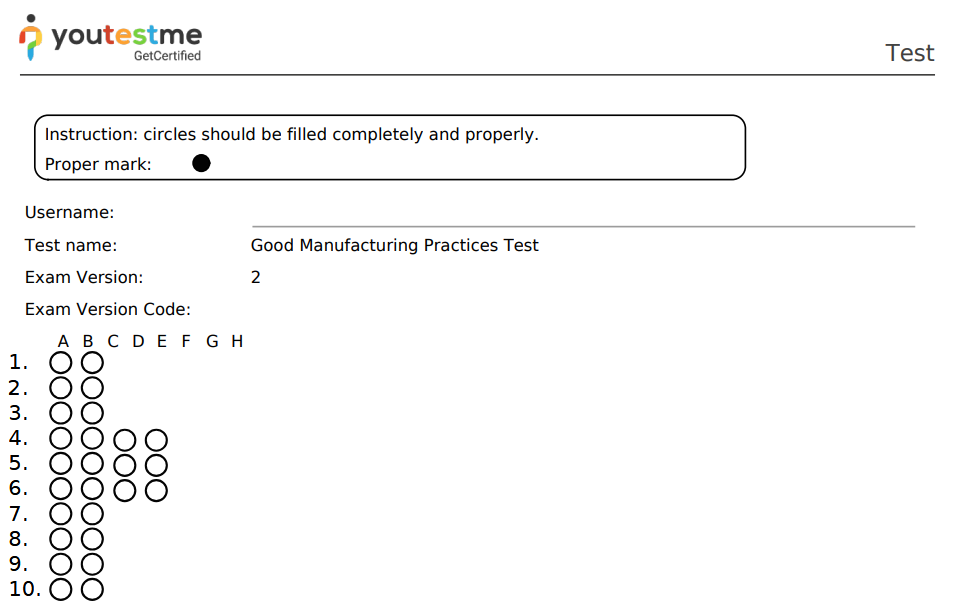Viewport: 966px width, 604px height.
Task: Click the filled proper mark example circle
Action: [x=201, y=163]
